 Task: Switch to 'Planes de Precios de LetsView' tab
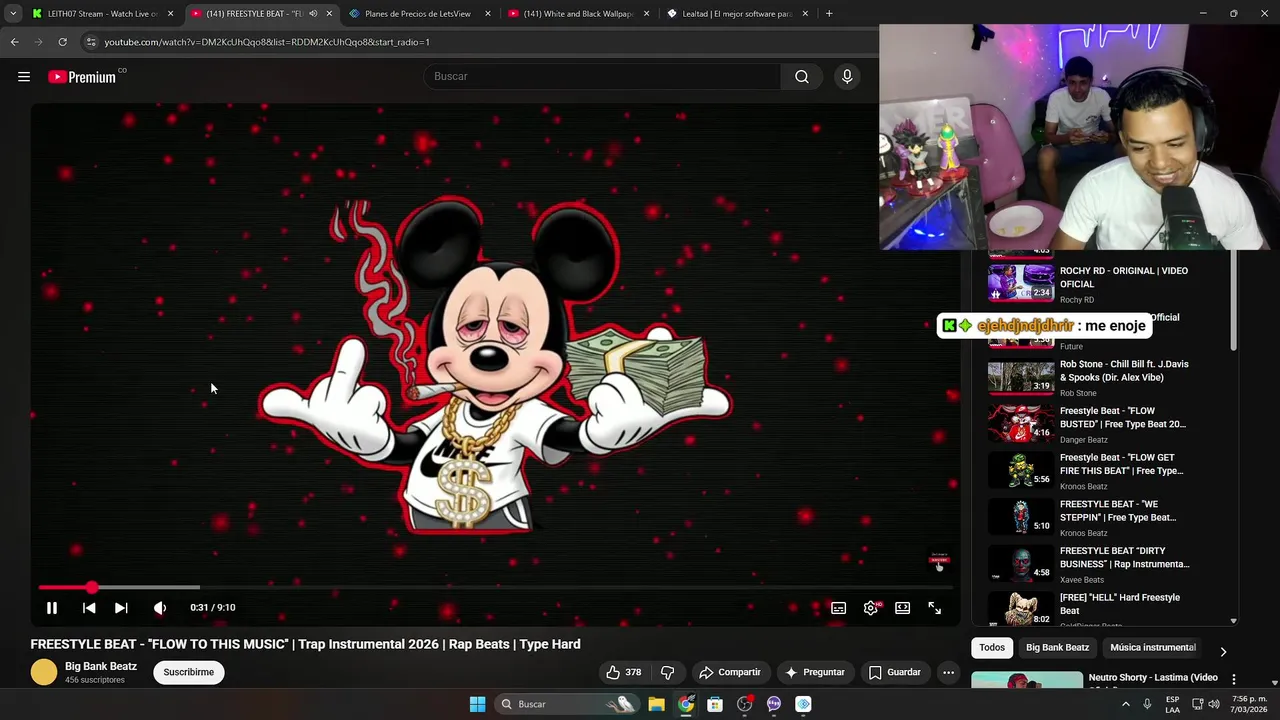tap(418, 14)
